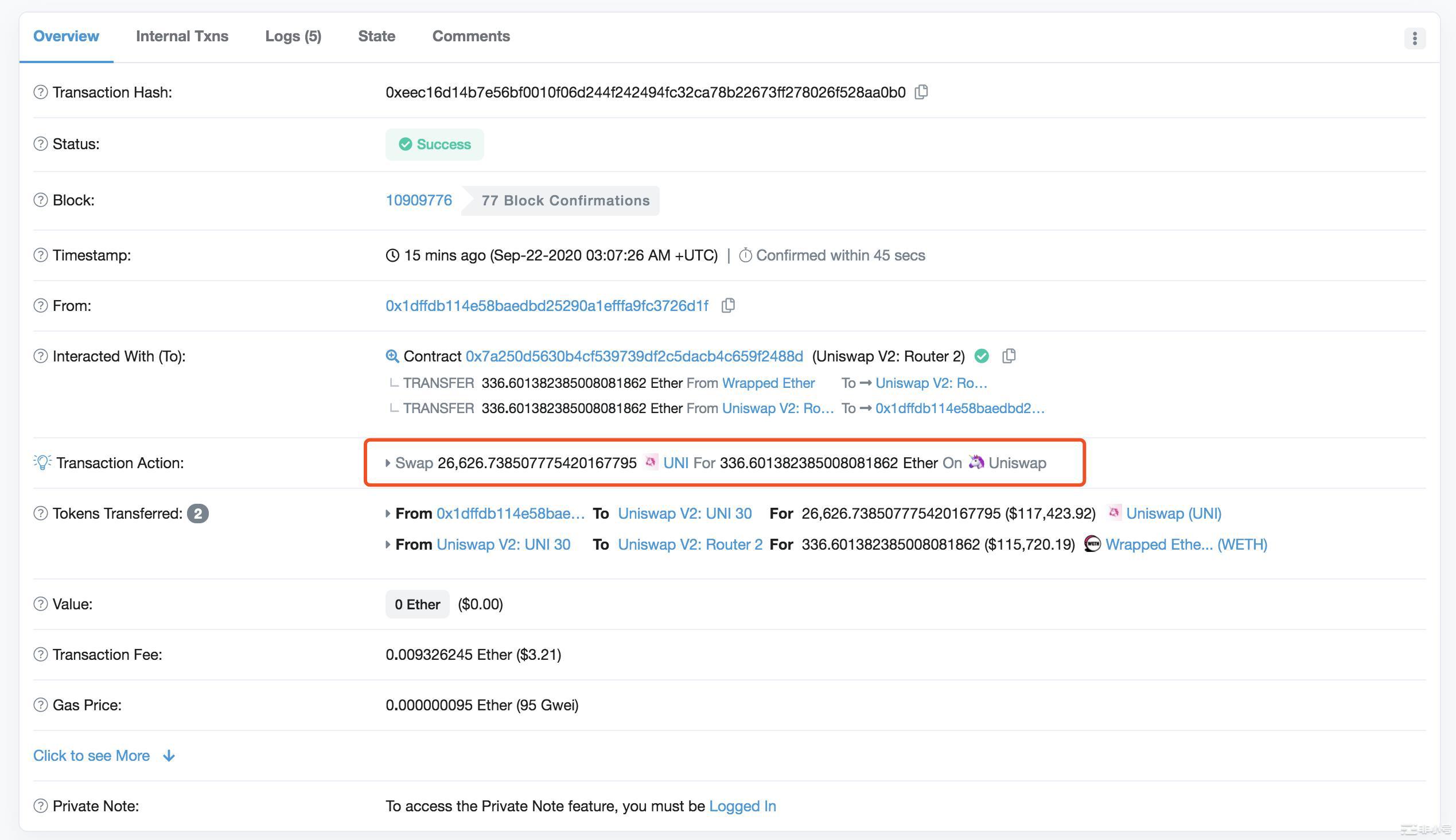Click the WETH token icon
Image resolution: width=1456 pixels, height=840 pixels.
point(1092,544)
